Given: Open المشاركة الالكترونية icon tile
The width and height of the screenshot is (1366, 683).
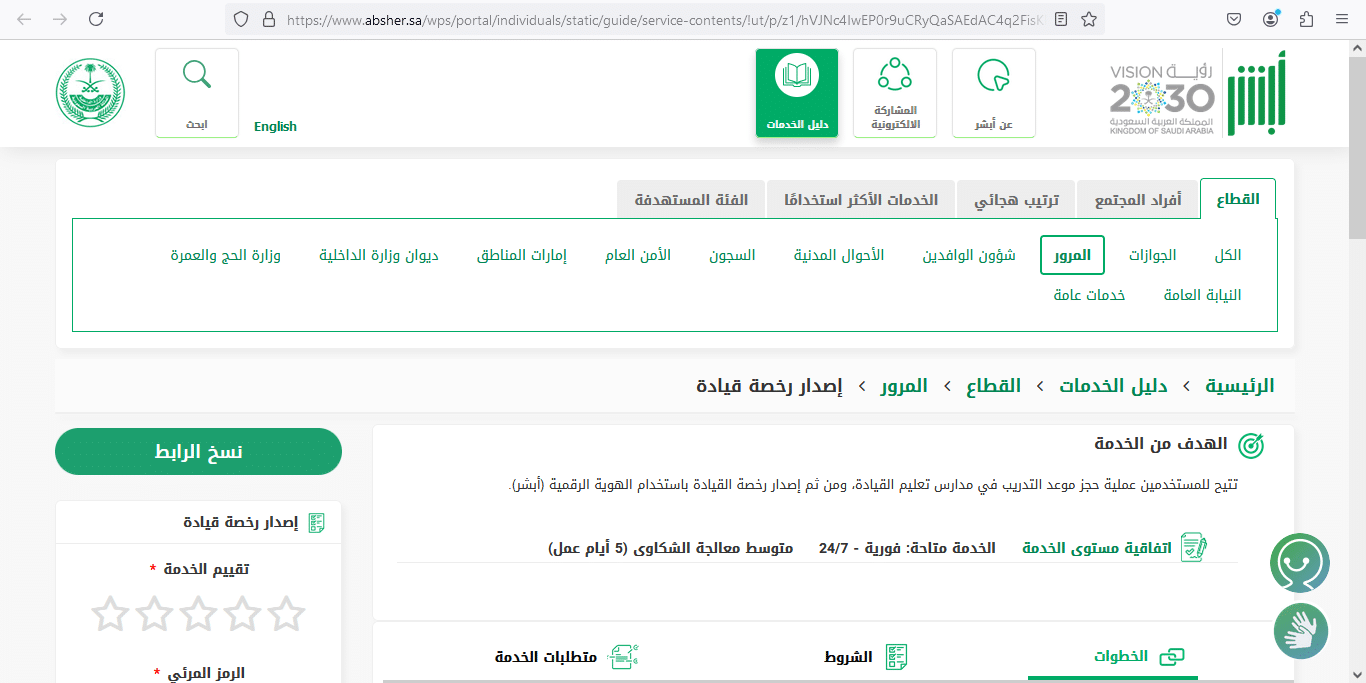Looking at the screenshot, I should click(895, 93).
